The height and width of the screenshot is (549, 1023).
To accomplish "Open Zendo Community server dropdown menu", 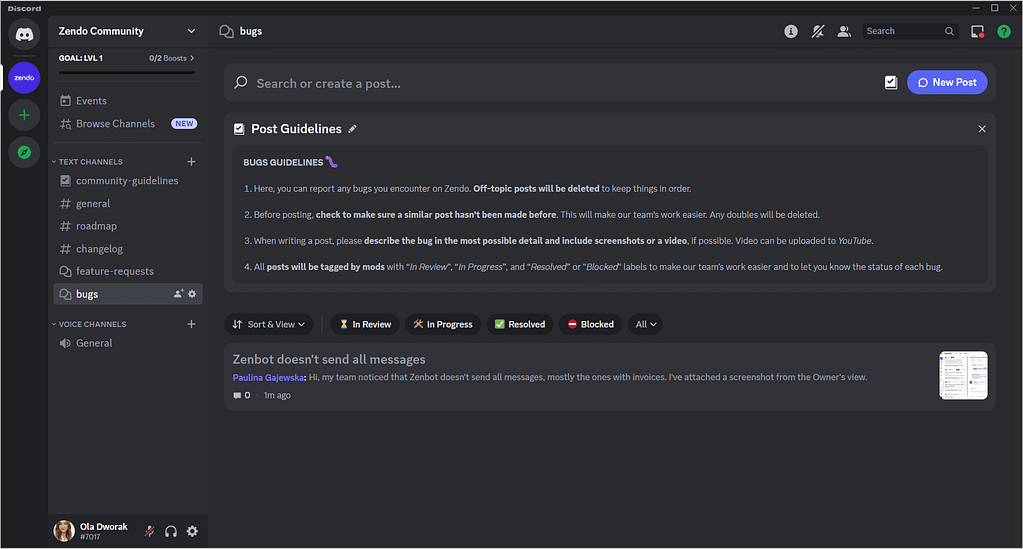I will [191, 31].
